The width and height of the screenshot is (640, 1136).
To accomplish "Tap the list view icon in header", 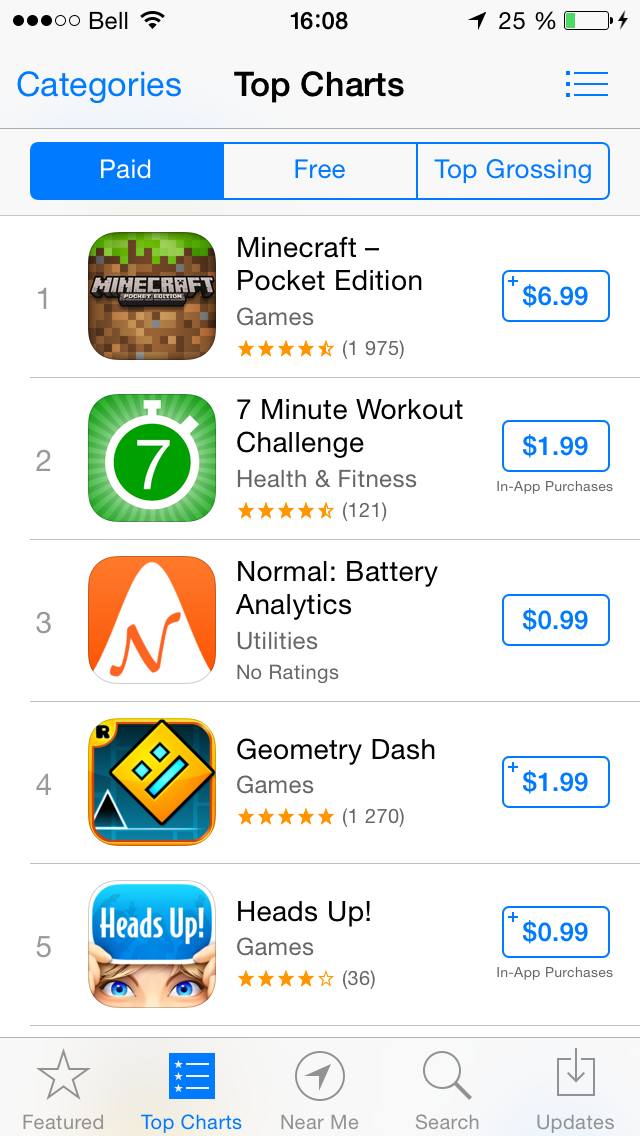I will [x=586, y=84].
